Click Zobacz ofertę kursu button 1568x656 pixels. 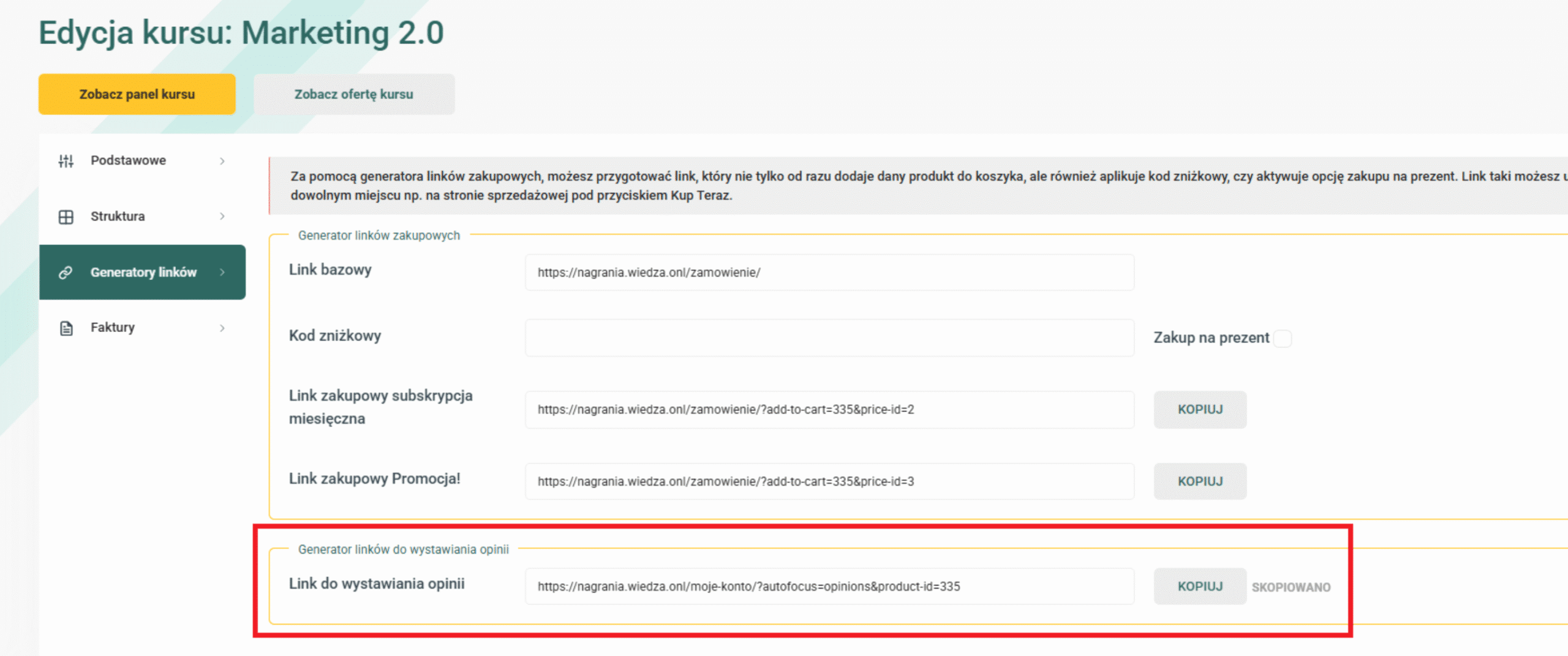354,94
